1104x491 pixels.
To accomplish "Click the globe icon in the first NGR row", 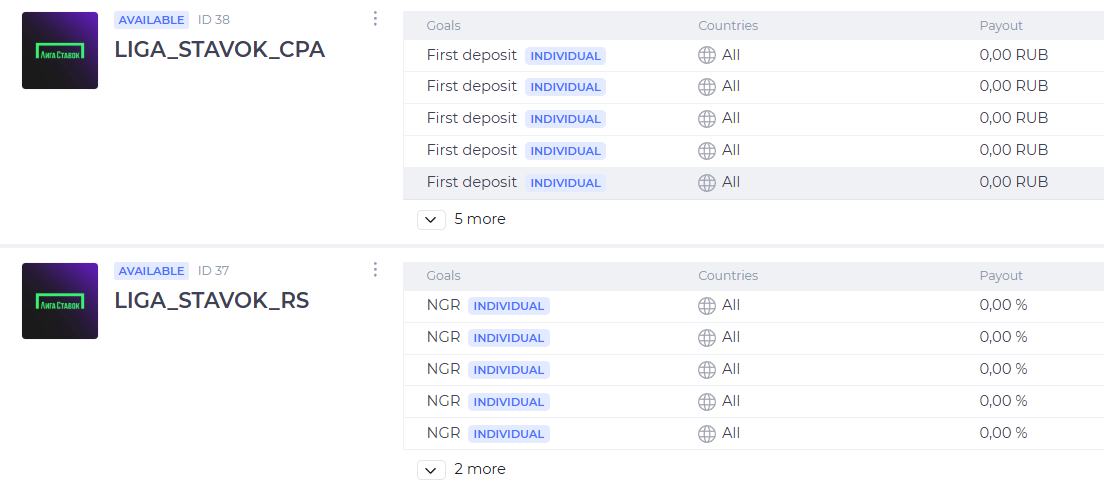I will pos(707,306).
